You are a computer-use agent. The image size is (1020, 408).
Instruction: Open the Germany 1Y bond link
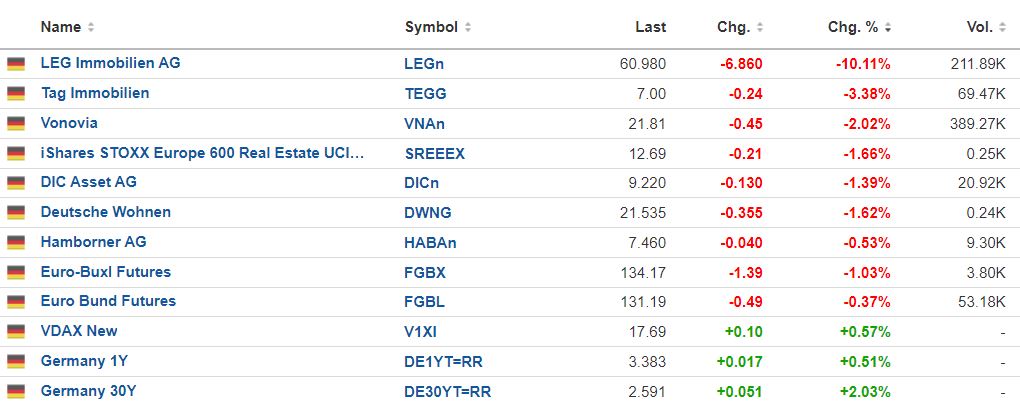pos(84,361)
